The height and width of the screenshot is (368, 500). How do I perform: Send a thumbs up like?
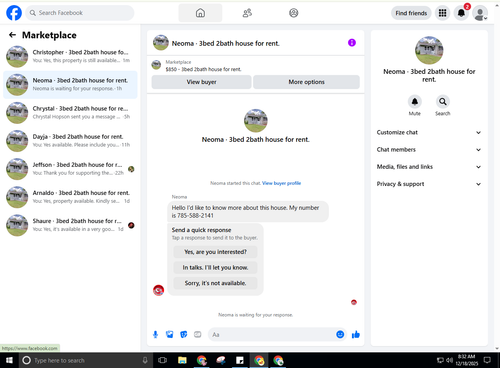(x=356, y=334)
